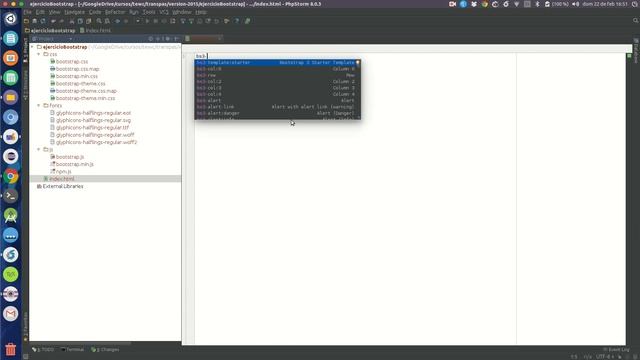640x360 pixels.
Task: Click Search Everywhere magnifier at top right
Action: [x=636, y=20]
